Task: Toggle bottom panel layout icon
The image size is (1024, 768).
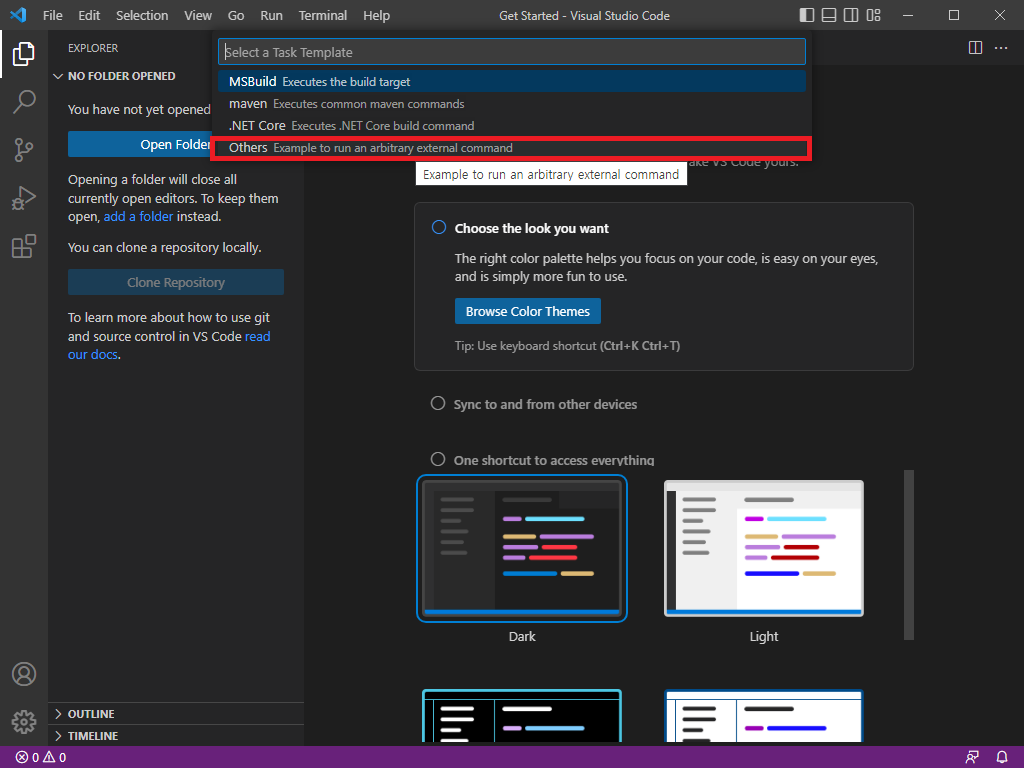Action: pyautogui.click(x=829, y=15)
